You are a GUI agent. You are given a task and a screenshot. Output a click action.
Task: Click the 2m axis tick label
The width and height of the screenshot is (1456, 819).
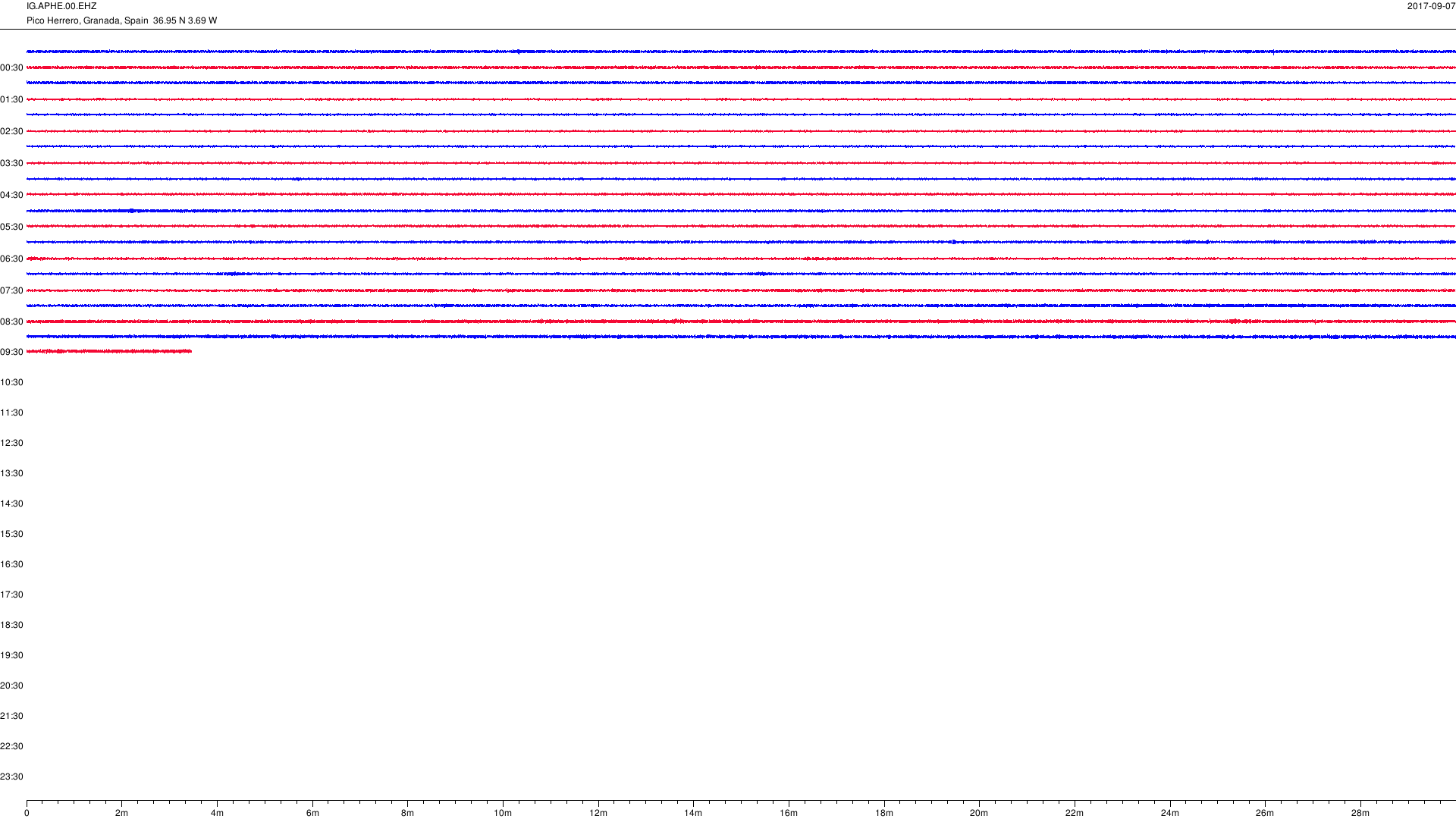122,814
